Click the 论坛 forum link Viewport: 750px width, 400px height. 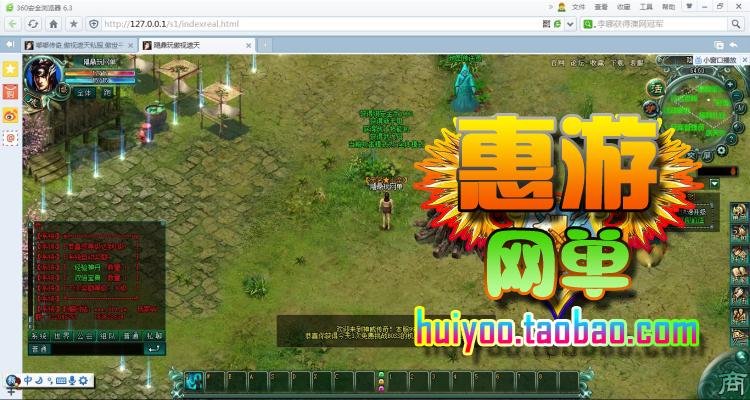click(577, 63)
